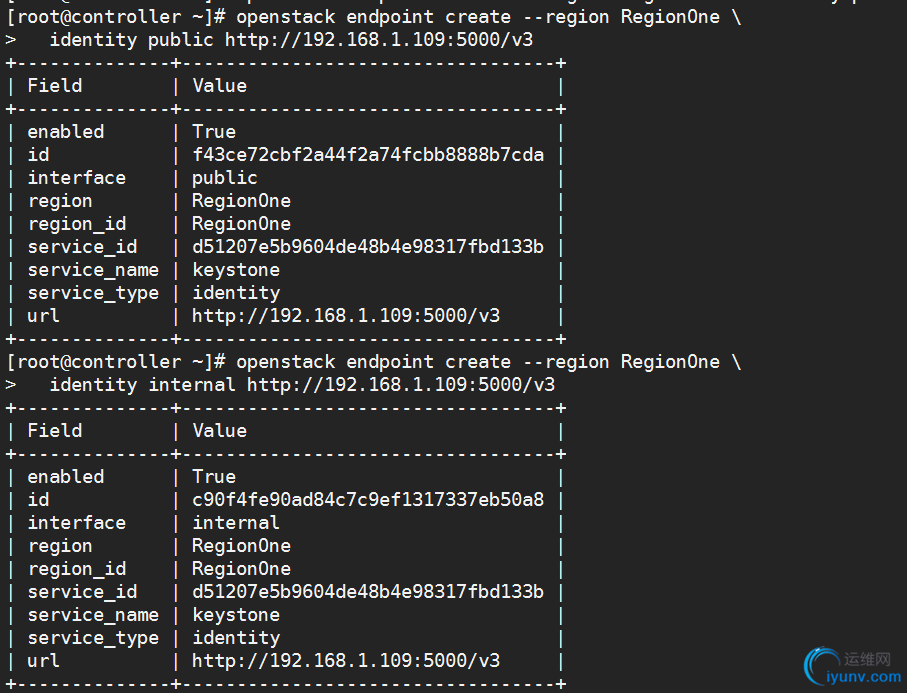This screenshot has width=907, height=693.
Task: Click the url value in the first output table
Action: pos(346,316)
